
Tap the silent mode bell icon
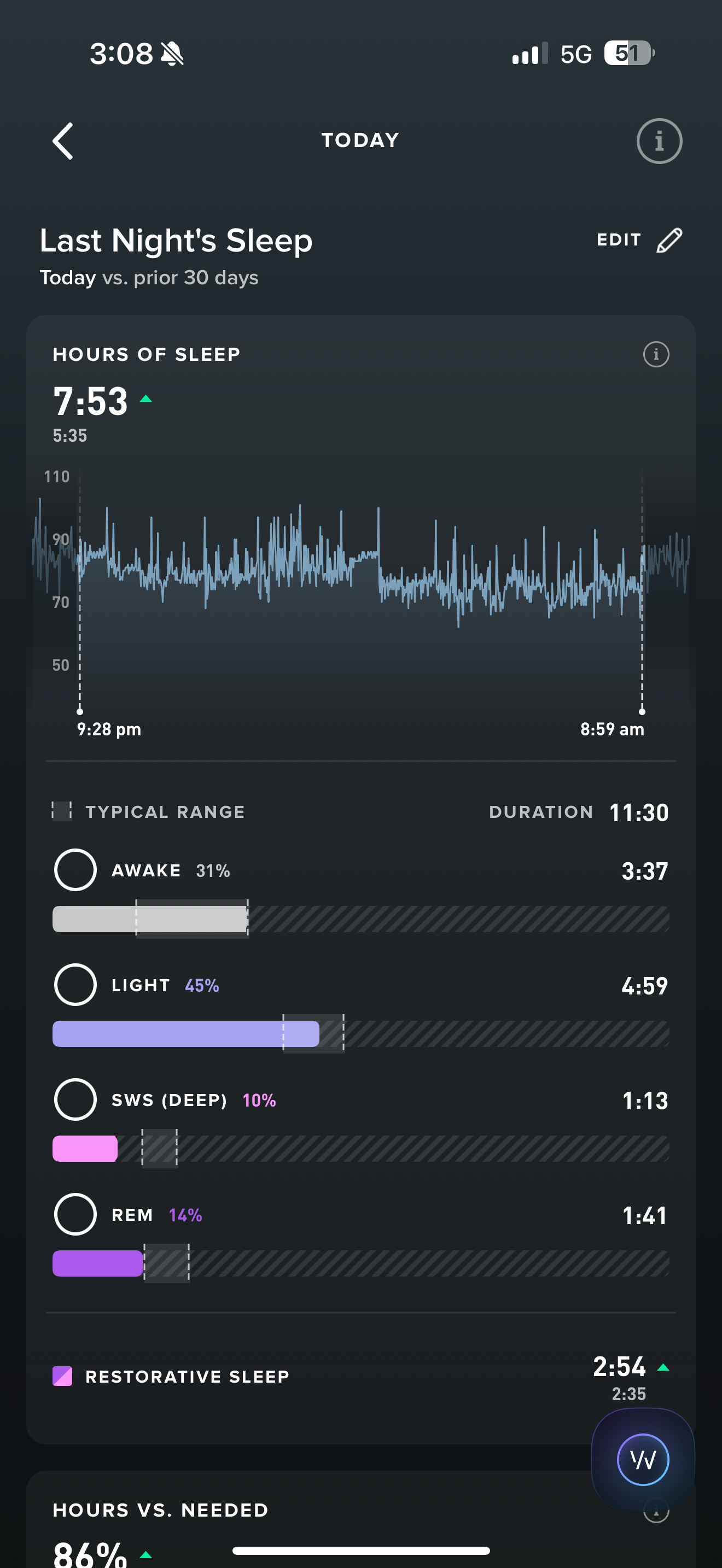[172, 54]
